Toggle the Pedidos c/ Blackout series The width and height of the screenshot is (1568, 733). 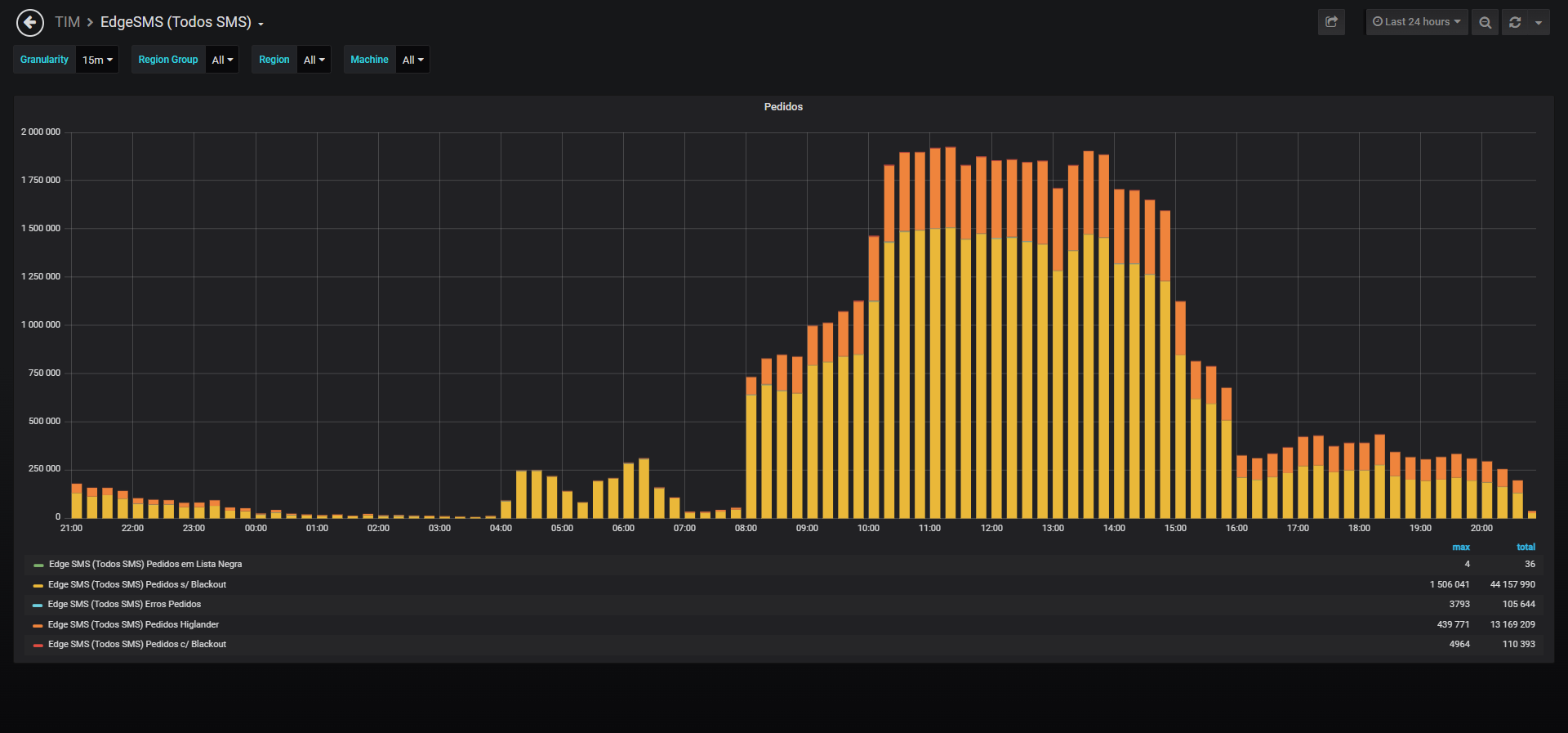point(137,644)
